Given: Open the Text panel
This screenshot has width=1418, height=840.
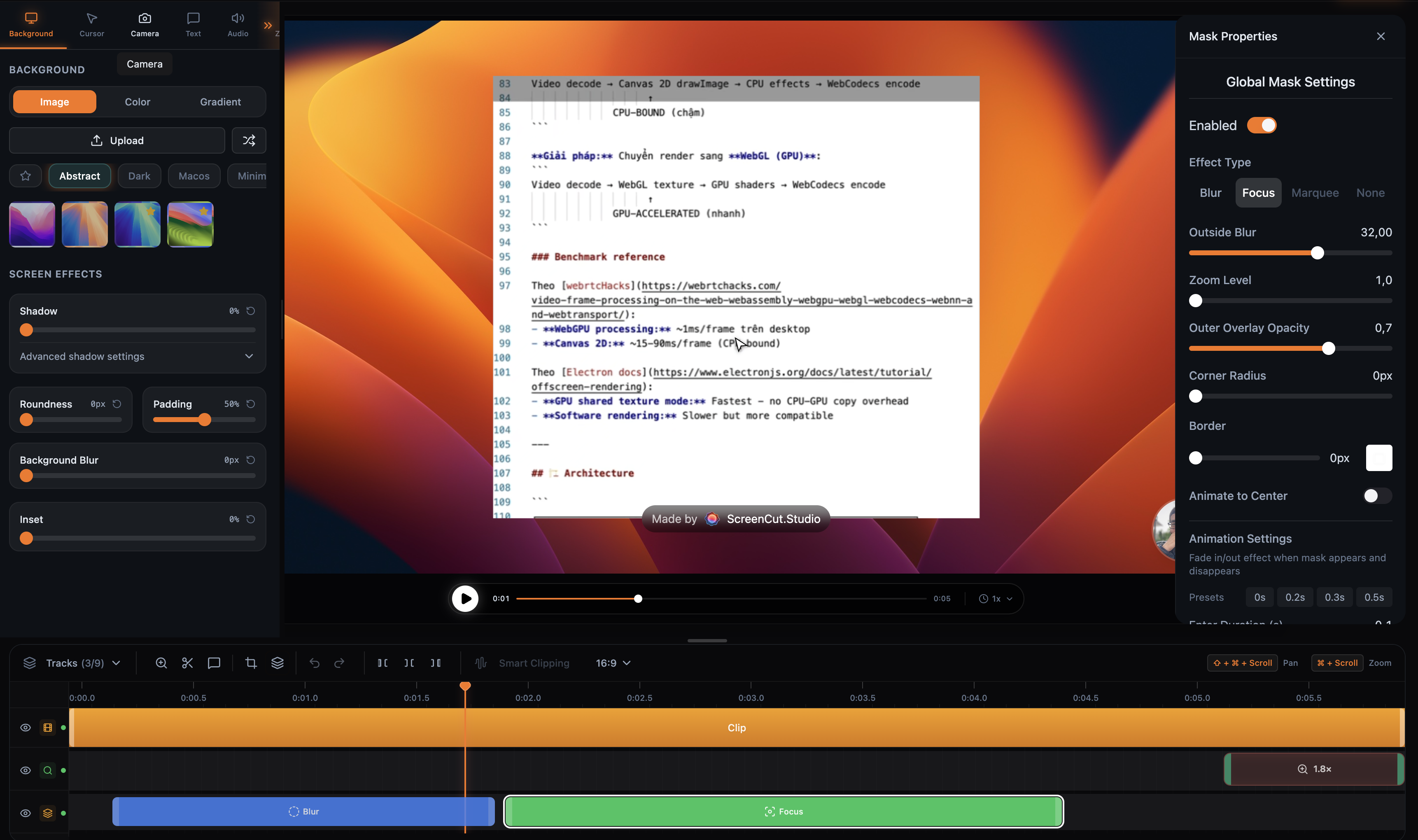Looking at the screenshot, I should coord(193,24).
